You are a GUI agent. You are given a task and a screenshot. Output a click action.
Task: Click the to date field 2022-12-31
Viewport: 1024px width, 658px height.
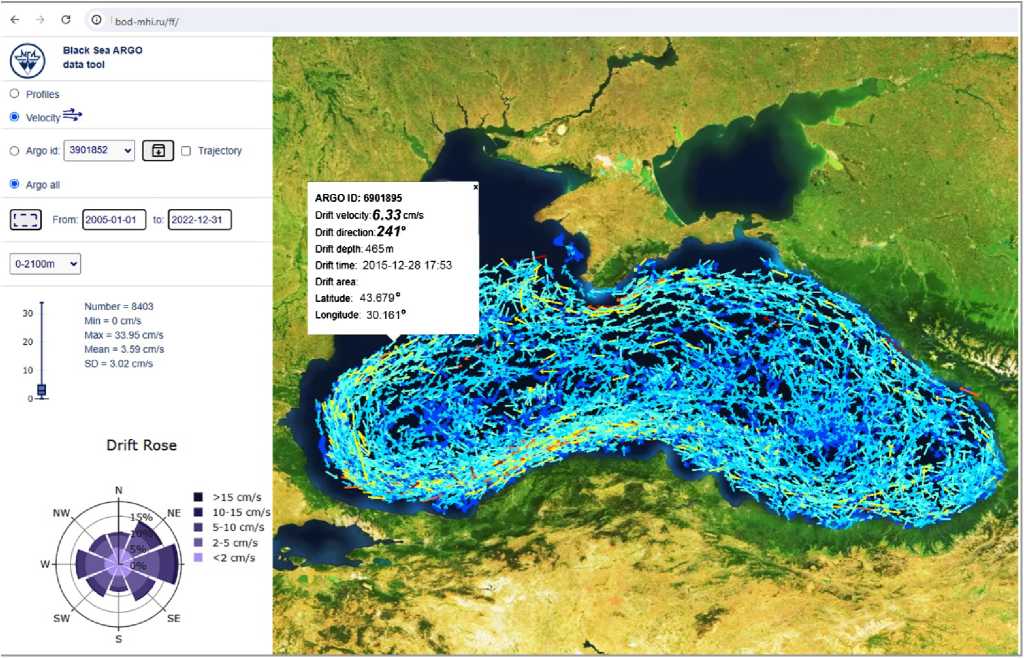click(199, 219)
